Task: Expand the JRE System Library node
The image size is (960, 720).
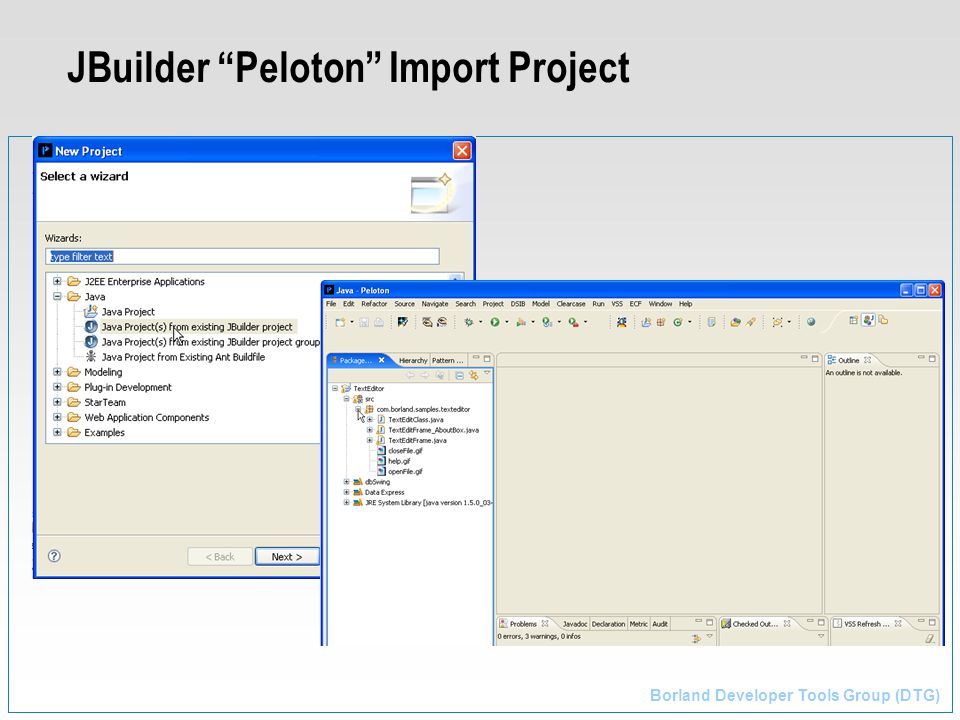Action: coord(347,503)
